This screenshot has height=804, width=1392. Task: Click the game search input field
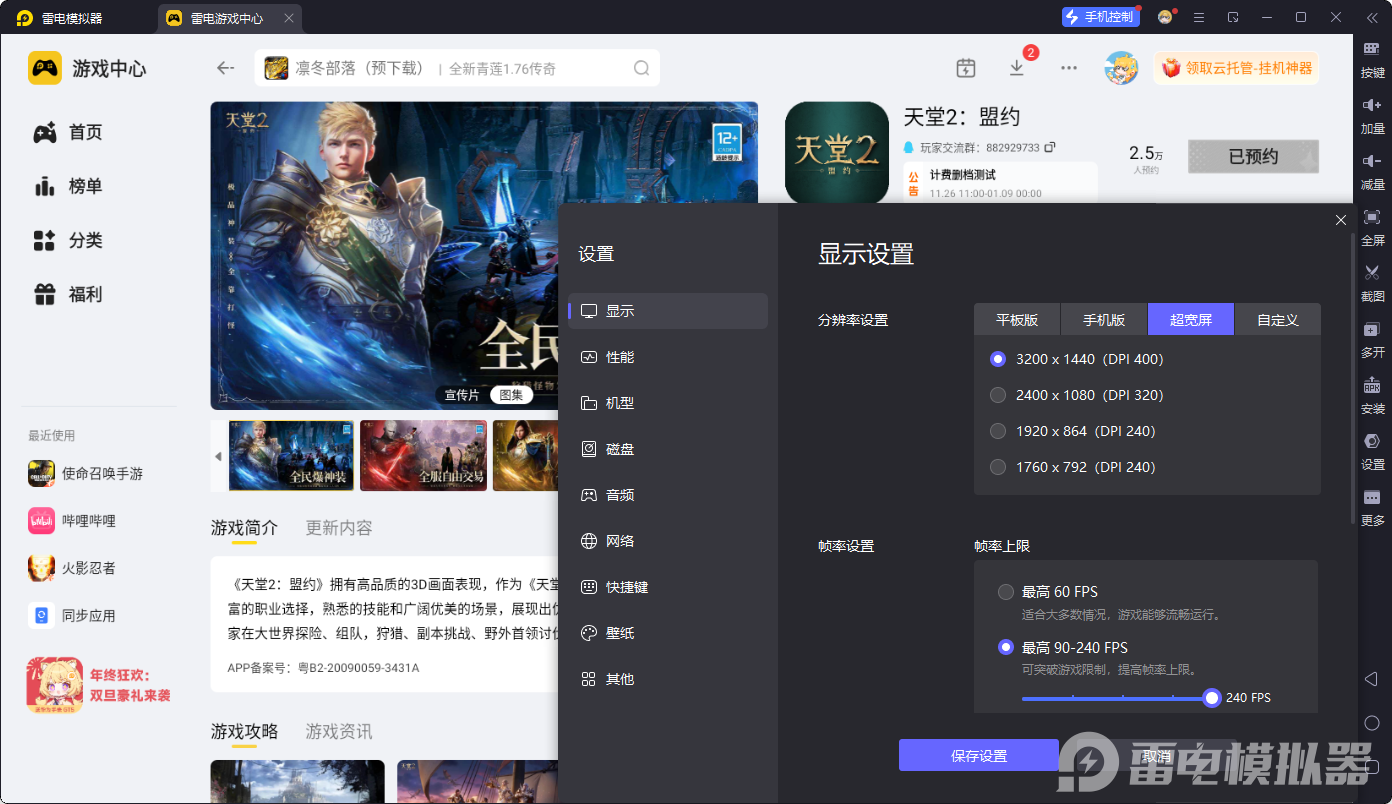457,68
